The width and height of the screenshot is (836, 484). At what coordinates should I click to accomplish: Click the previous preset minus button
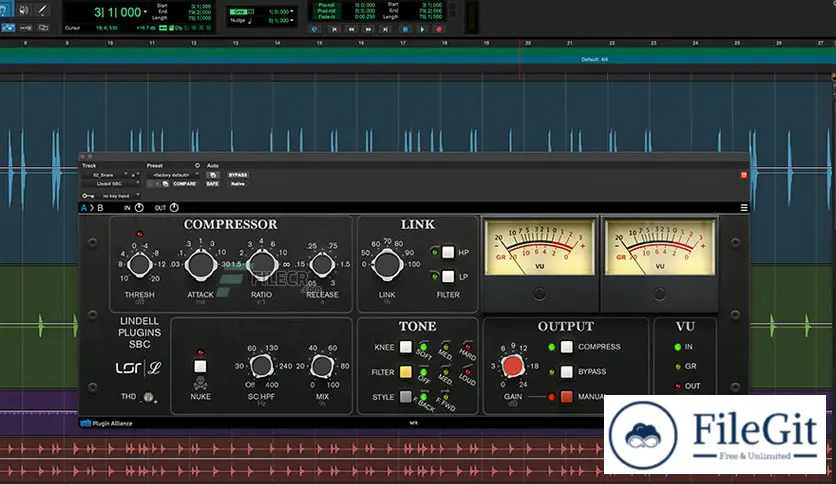pos(150,184)
